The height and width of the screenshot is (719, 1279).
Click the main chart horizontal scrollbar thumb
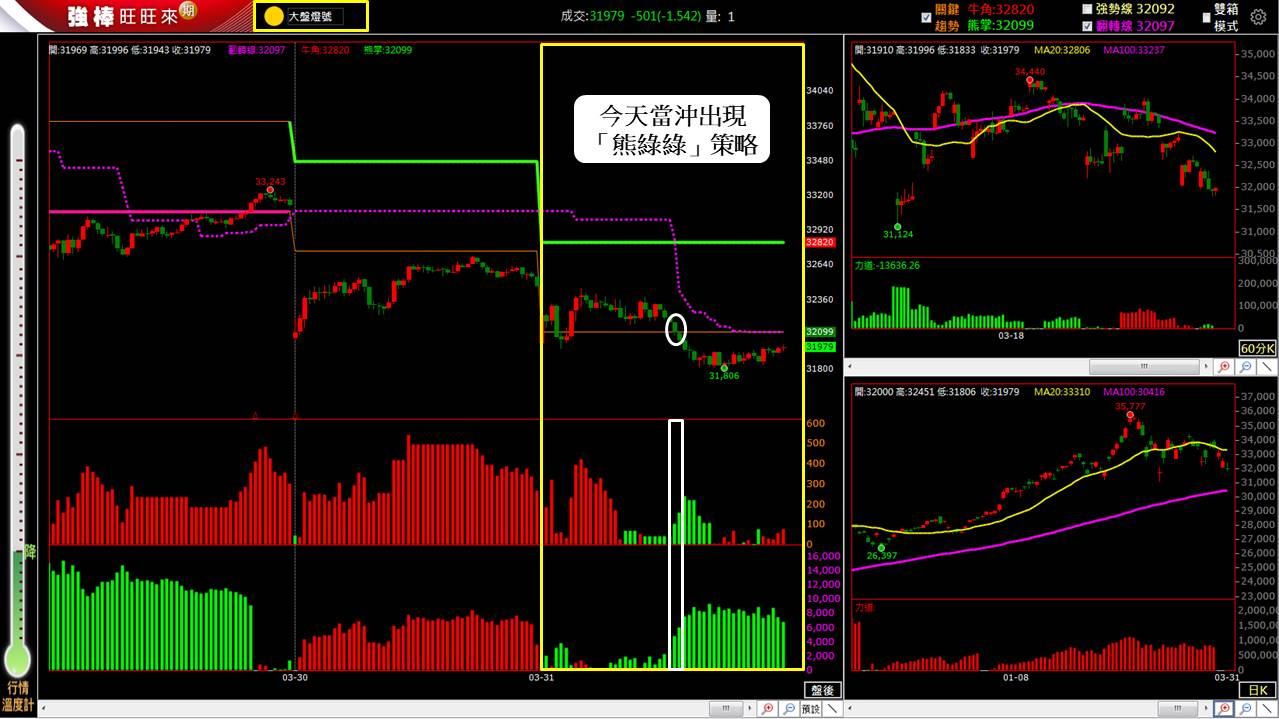click(728, 708)
